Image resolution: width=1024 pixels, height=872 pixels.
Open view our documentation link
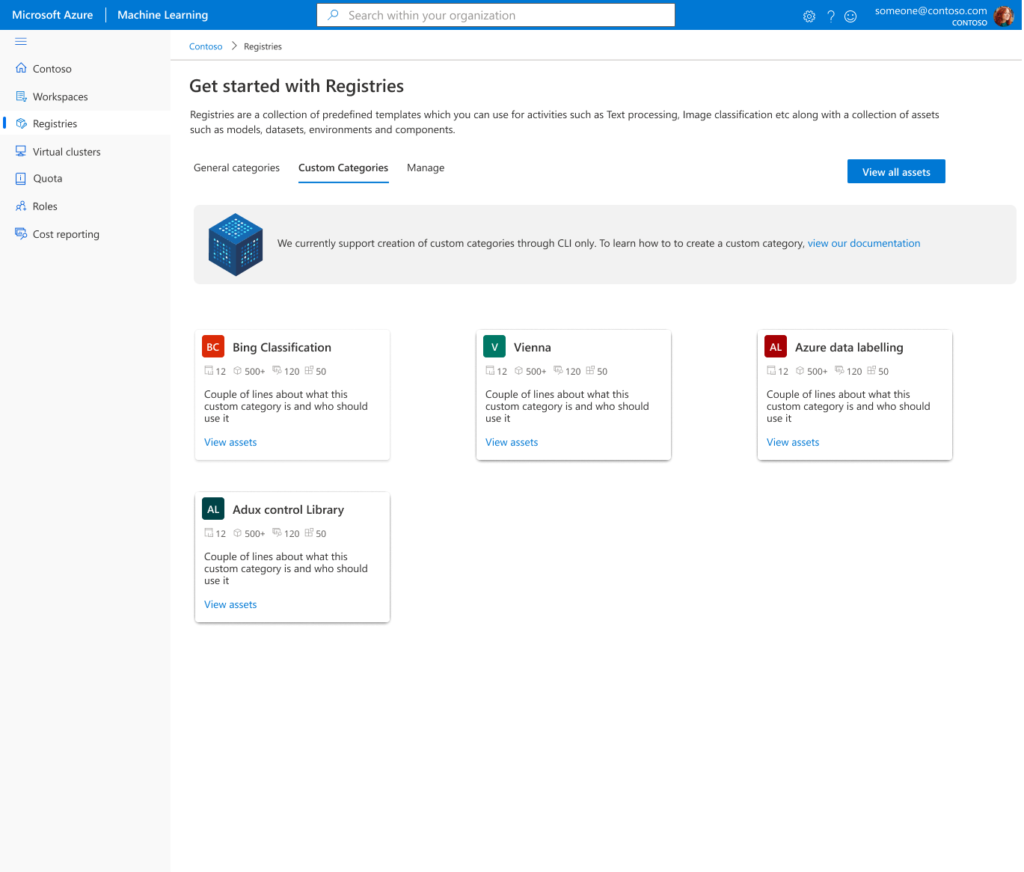point(863,243)
